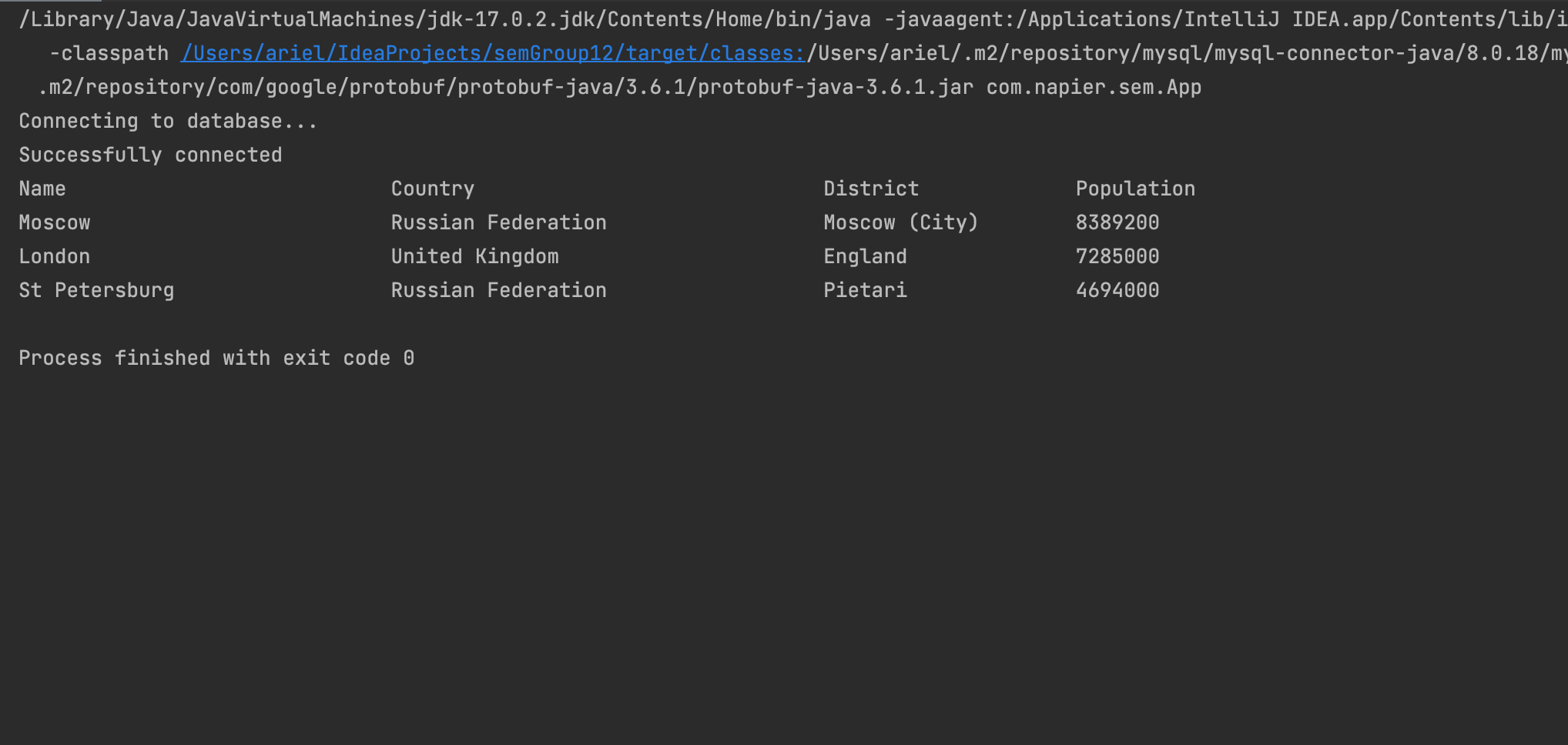
Task: Click the district 'England'
Action: click(865, 256)
